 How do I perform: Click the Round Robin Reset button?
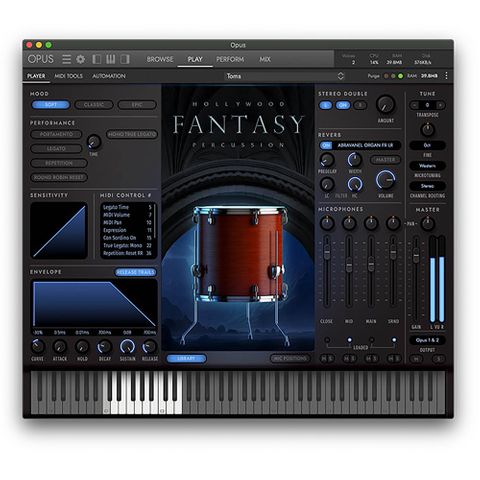click(59, 177)
